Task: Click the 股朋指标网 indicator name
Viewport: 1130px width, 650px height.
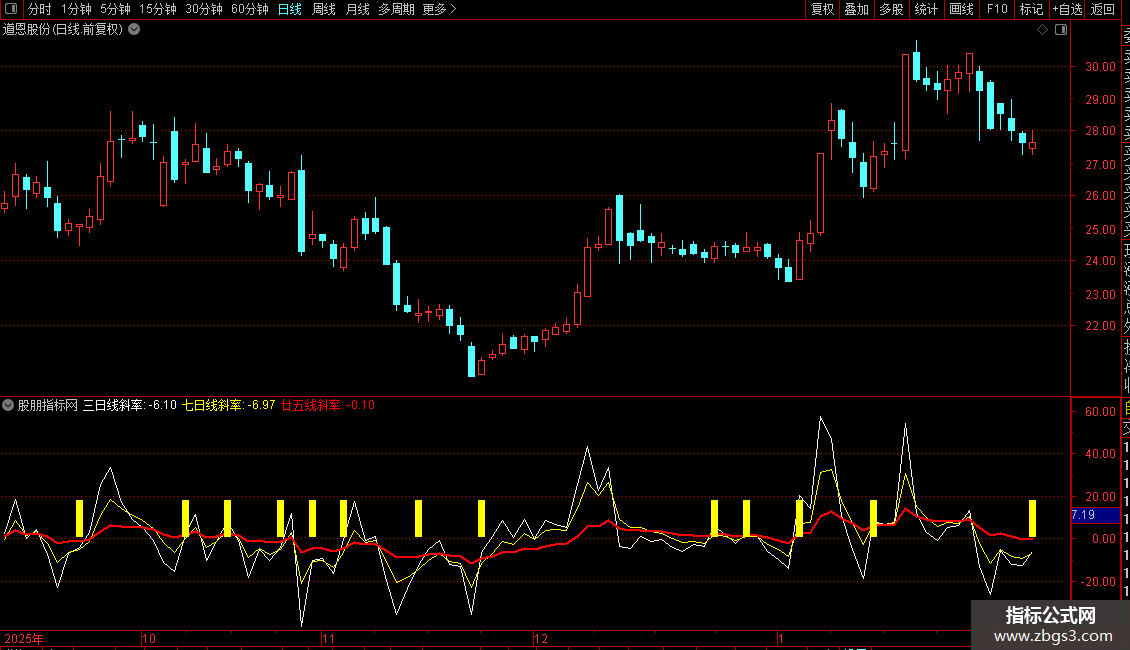Action: point(48,405)
